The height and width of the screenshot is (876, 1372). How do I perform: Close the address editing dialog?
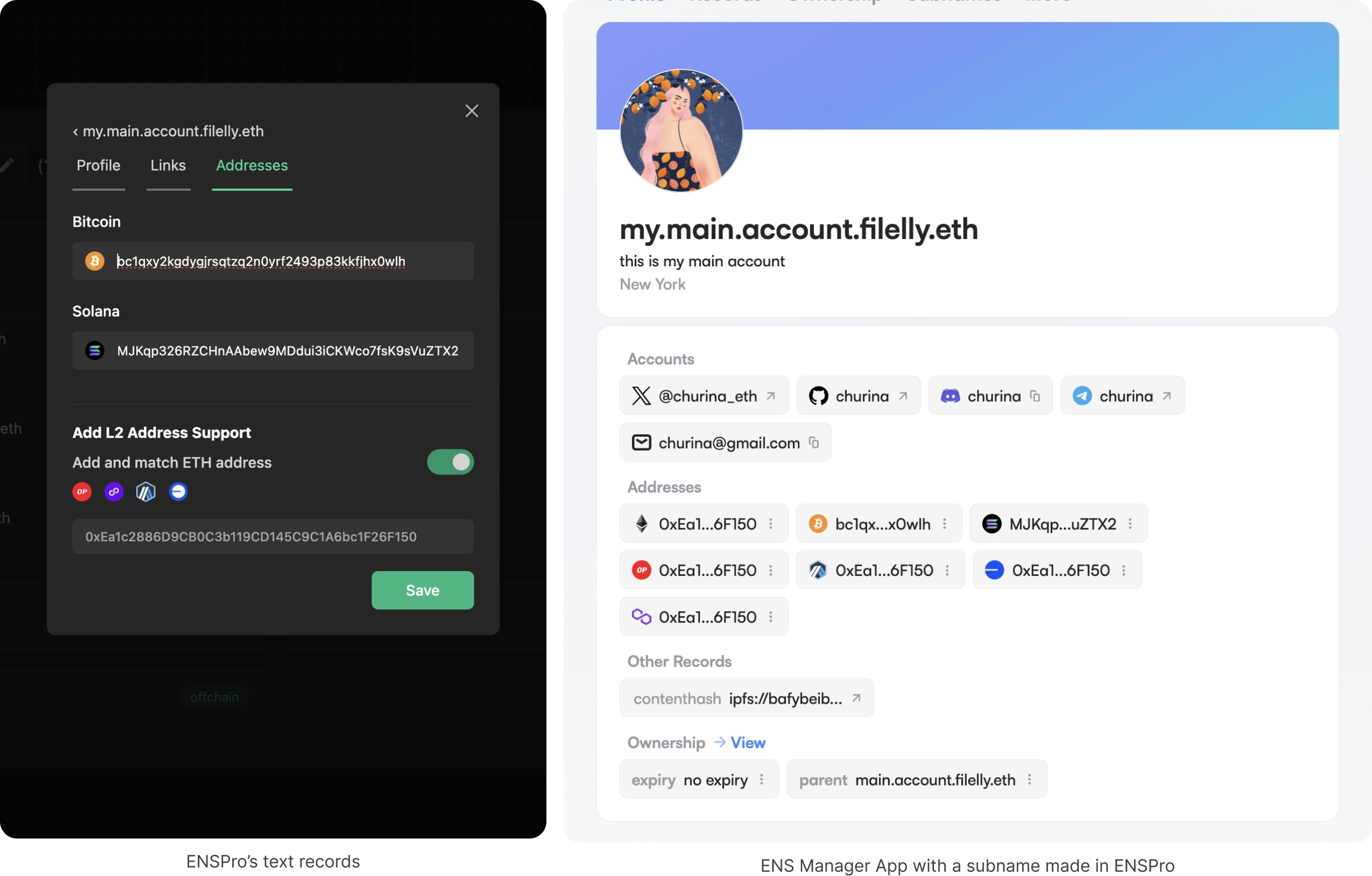tap(472, 111)
